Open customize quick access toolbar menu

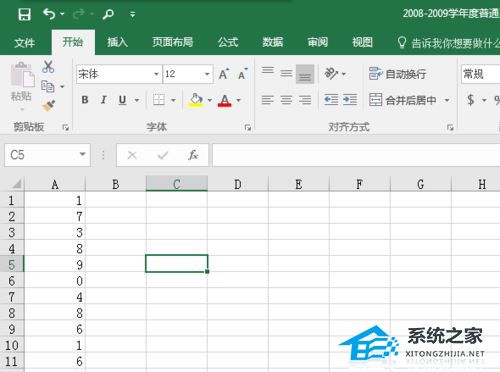tap(133, 14)
